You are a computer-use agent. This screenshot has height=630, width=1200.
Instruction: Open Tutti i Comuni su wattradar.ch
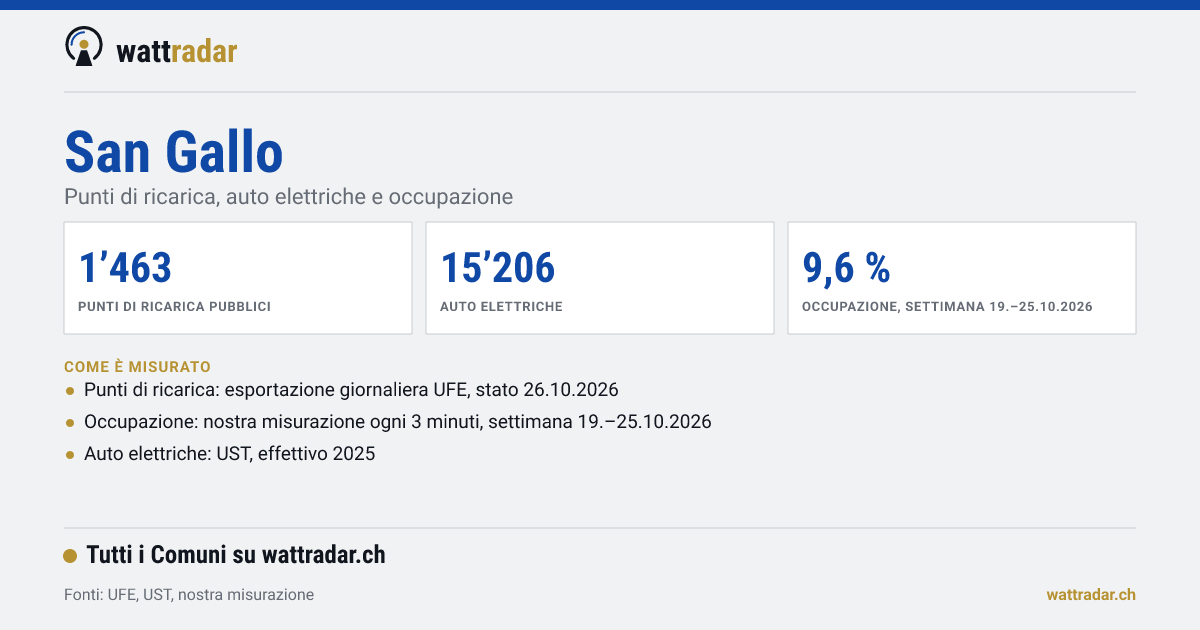coord(236,555)
